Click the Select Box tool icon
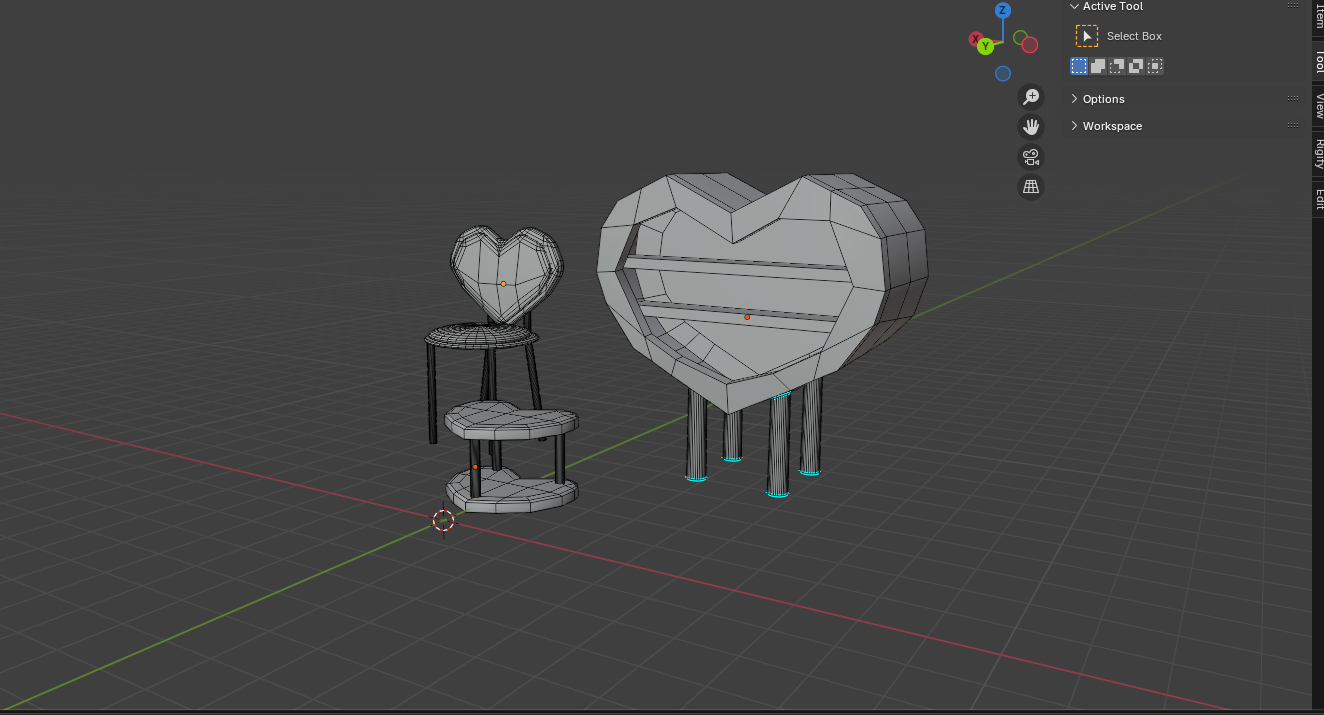Viewport: 1324px width, 715px height. point(1086,36)
